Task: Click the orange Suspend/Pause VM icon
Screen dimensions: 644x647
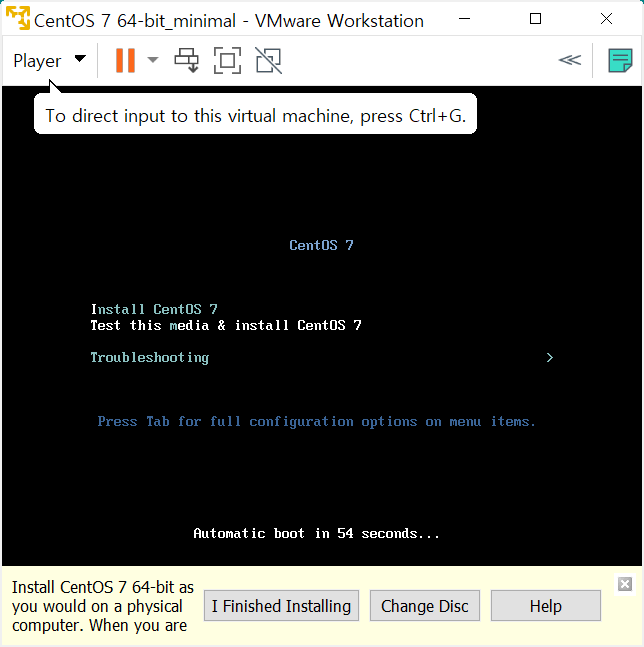Action: (x=125, y=61)
